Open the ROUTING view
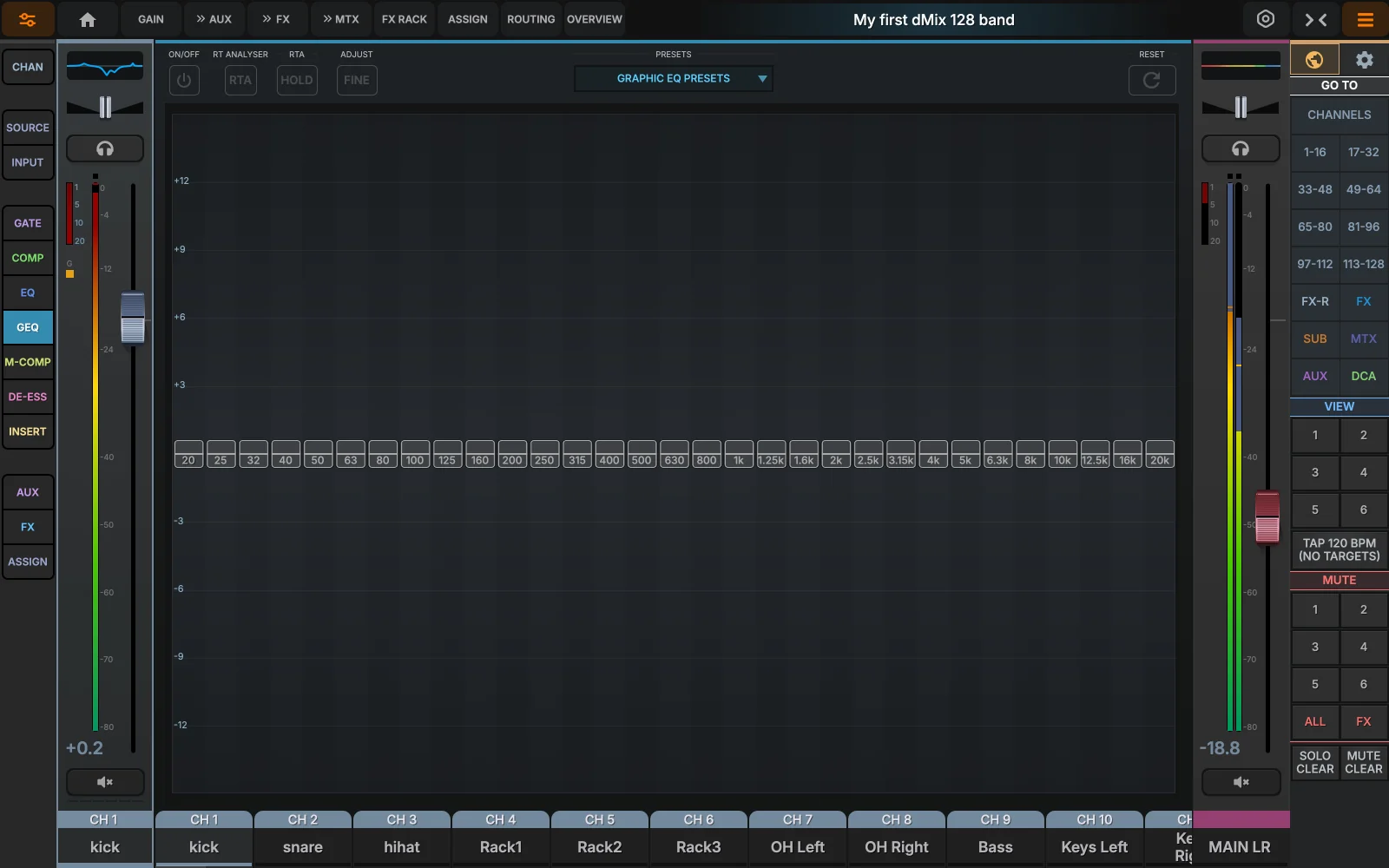 point(531,19)
